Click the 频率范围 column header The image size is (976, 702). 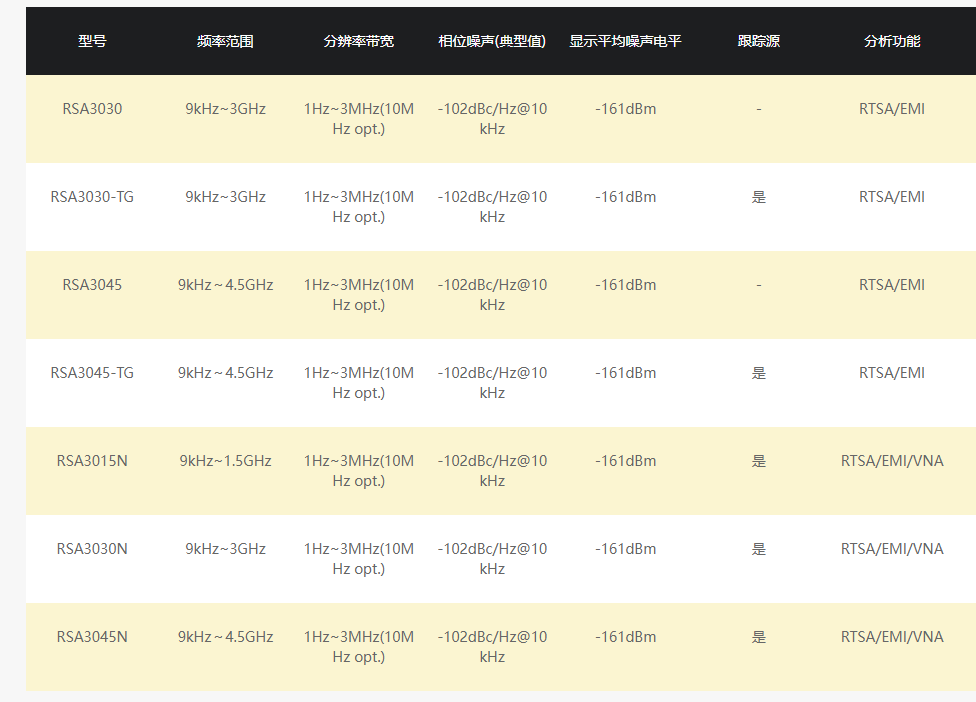225,41
